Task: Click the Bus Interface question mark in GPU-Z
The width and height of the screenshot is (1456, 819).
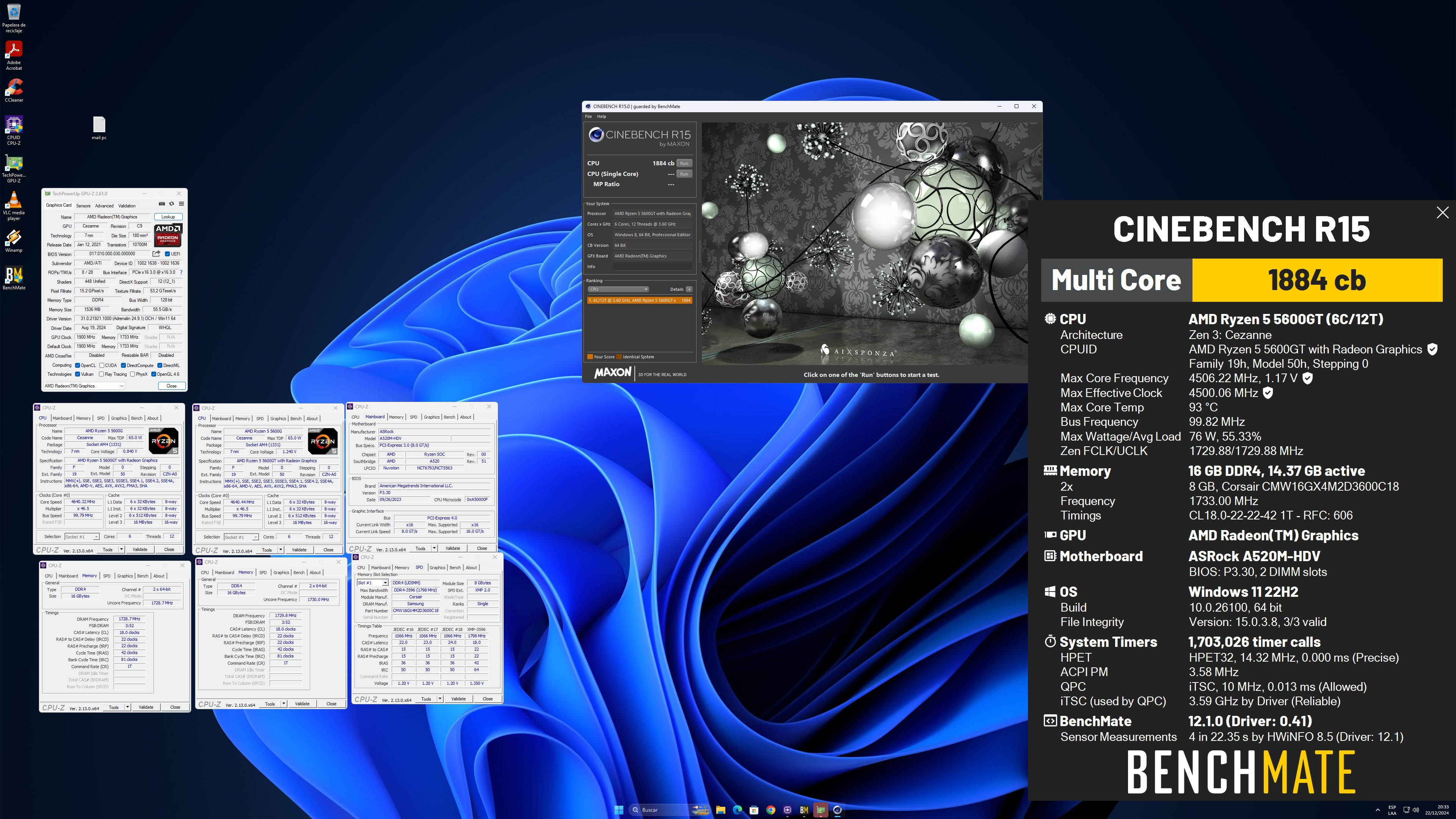Action: (x=181, y=273)
